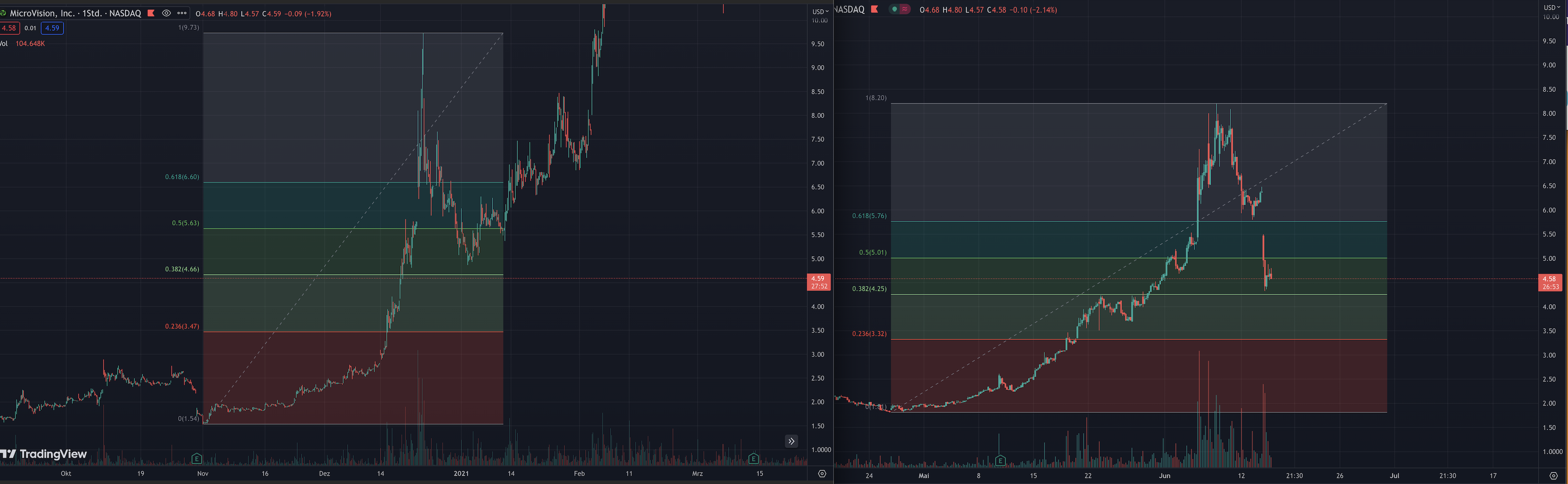Open the three-dot More menu in left chart legend
The height and width of the screenshot is (484, 1568).
(182, 13)
